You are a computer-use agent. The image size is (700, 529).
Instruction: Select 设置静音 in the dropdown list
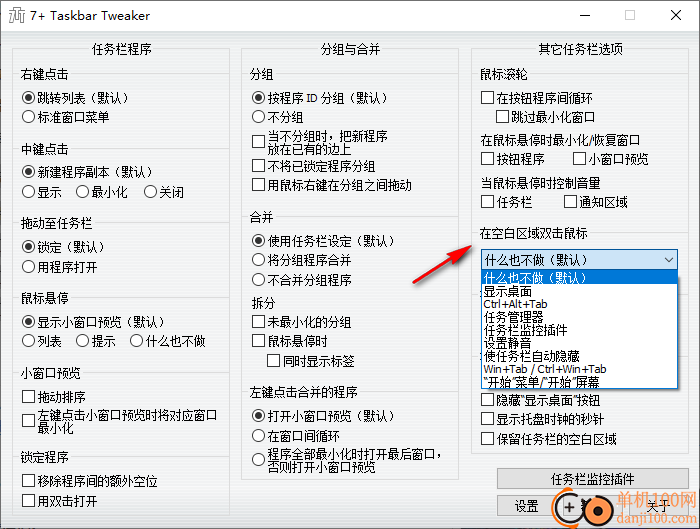[x=579, y=343]
